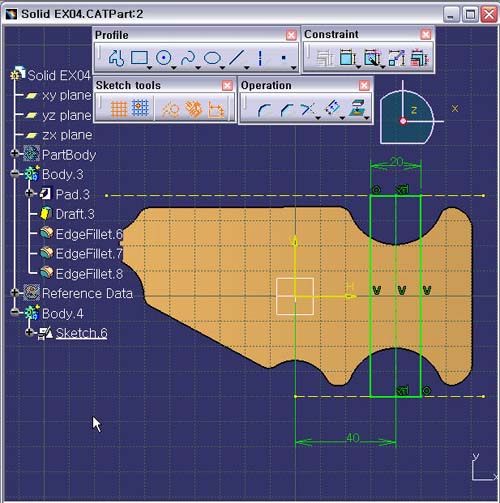Select the Chamfer operation tool
The image size is (500, 503).
coord(287,110)
